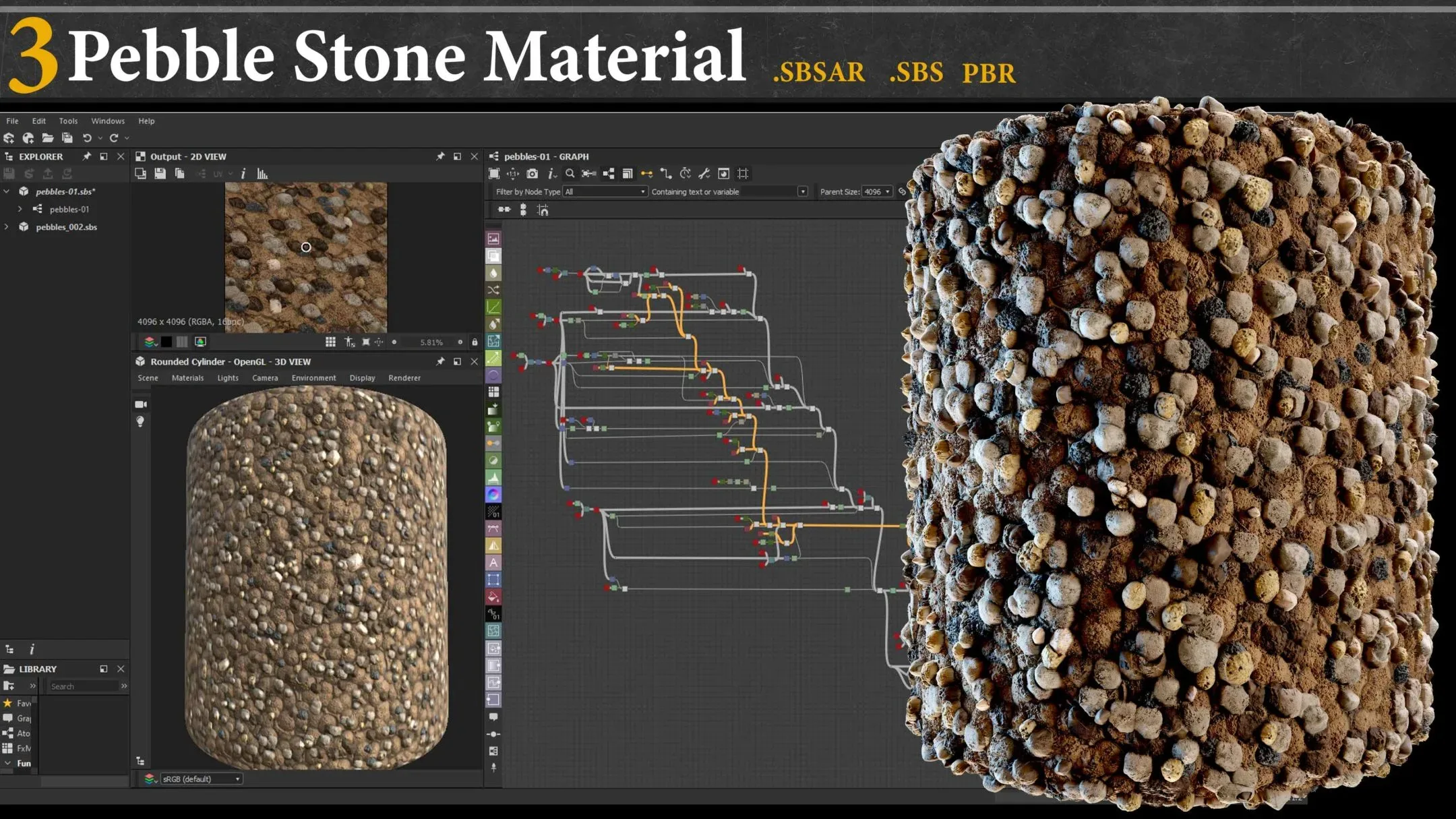Click the Uniform Color bucket node icon
This screenshot has height=819, width=1456.
(493, 597)
